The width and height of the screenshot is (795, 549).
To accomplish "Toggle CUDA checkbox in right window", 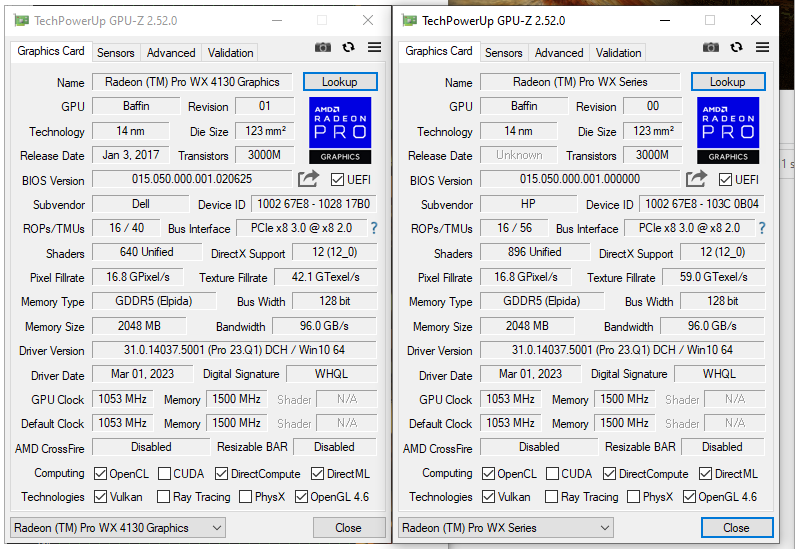I will coord(552,473).
